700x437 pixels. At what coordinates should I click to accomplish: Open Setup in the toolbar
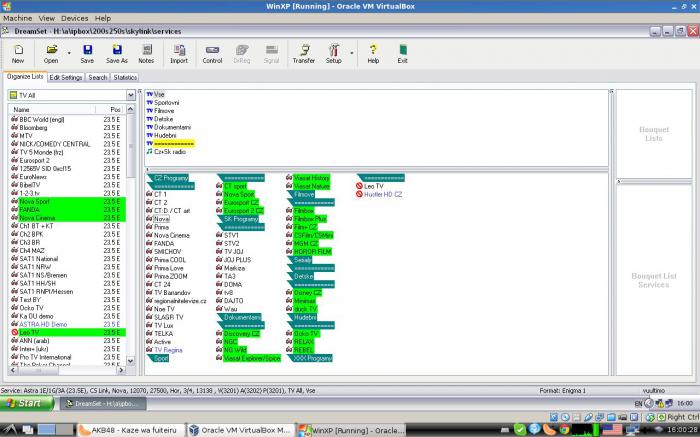(x=333, y=54)
